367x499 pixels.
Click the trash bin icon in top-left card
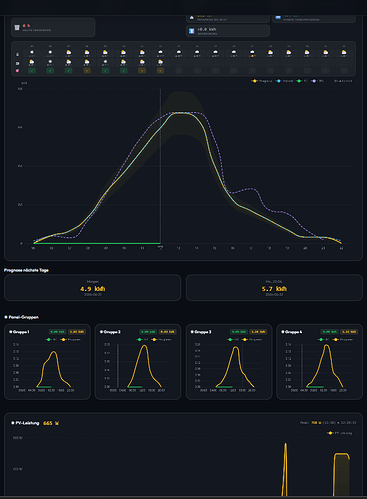click(x=17, y=28)
